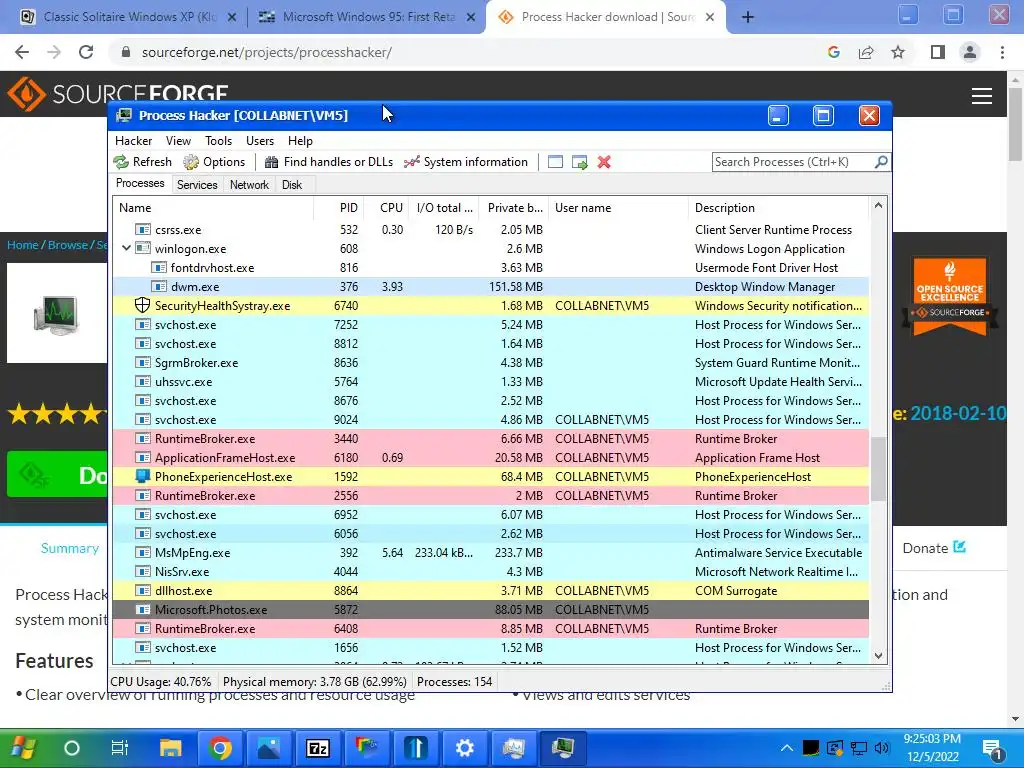
Task: Open the System information graph window
Action: pyautogui.click(x=466, y=162)
